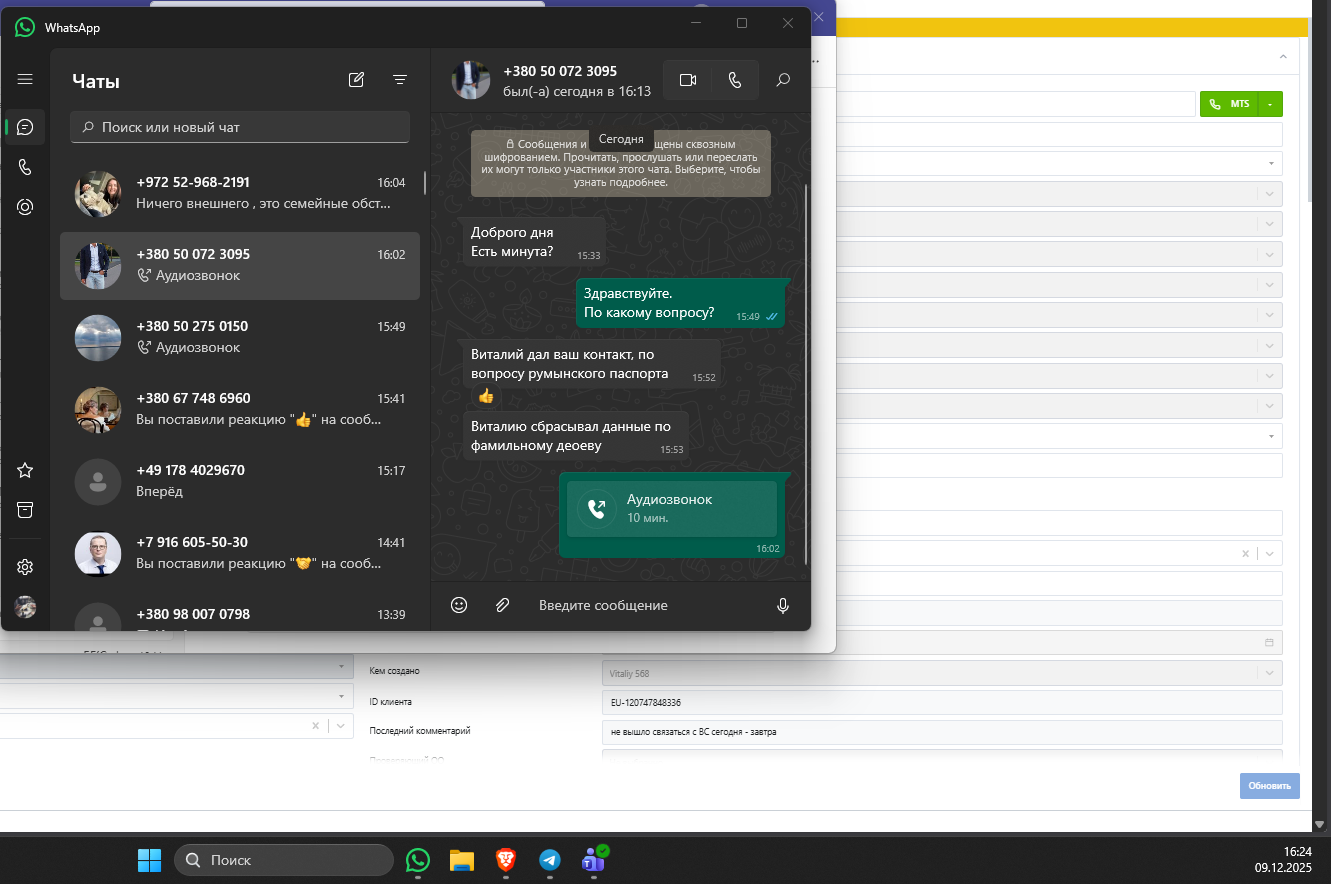Open starred messages in sidebar

pyautogui.click(x=25, y=470)
